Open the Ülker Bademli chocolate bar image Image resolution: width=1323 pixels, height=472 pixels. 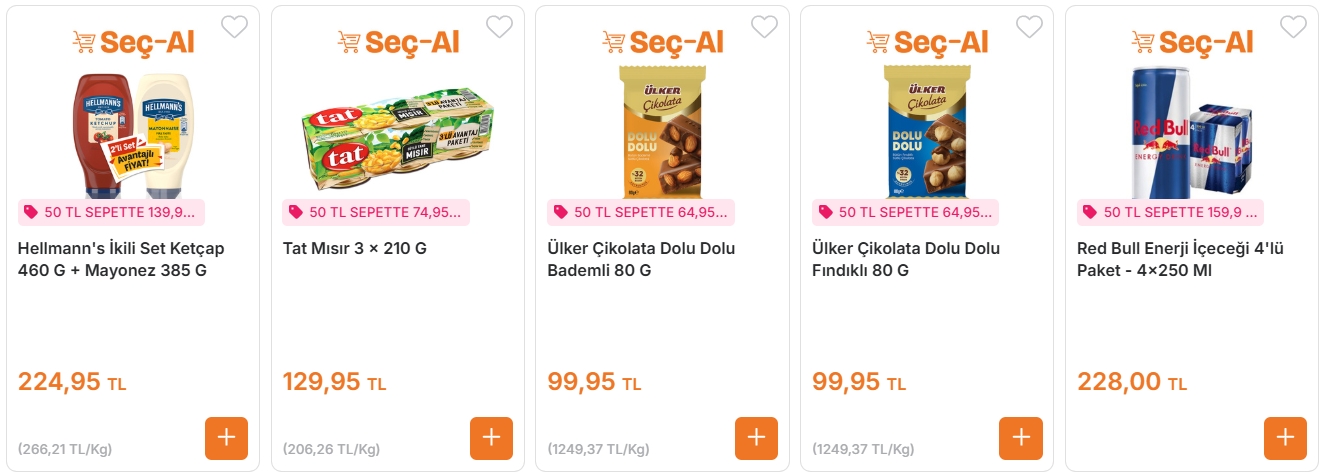(662, 131)
